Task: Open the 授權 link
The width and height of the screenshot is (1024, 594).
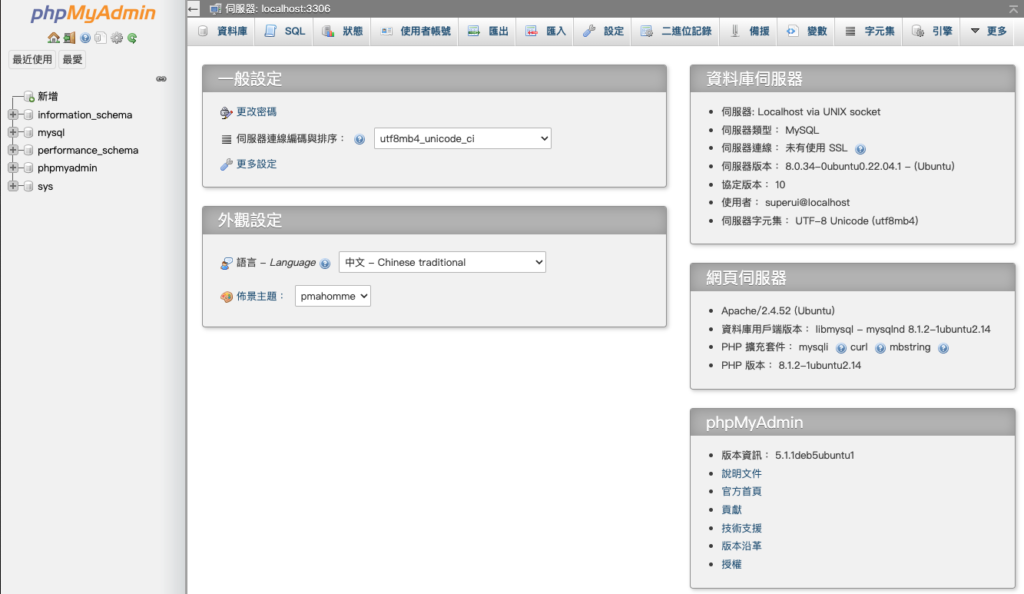Action: coord(731,564)
